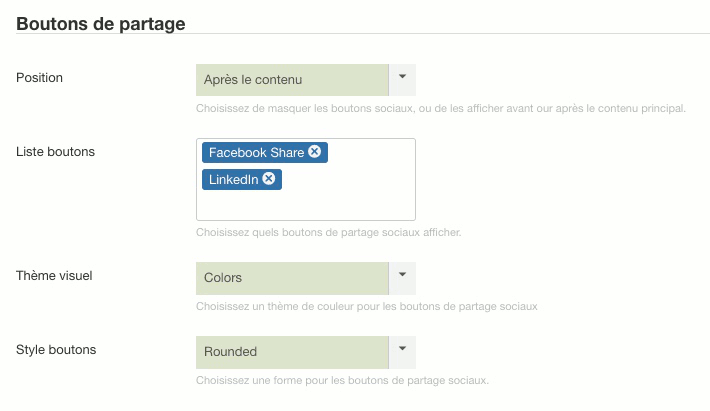Click the 'Colors' theme select field
The height and width of the screenshot is (411, 710).
click(x=292, y=278)
